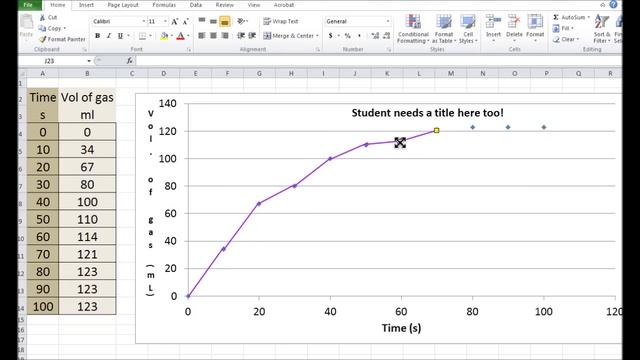Switch to the Data tab

[196, 5]
